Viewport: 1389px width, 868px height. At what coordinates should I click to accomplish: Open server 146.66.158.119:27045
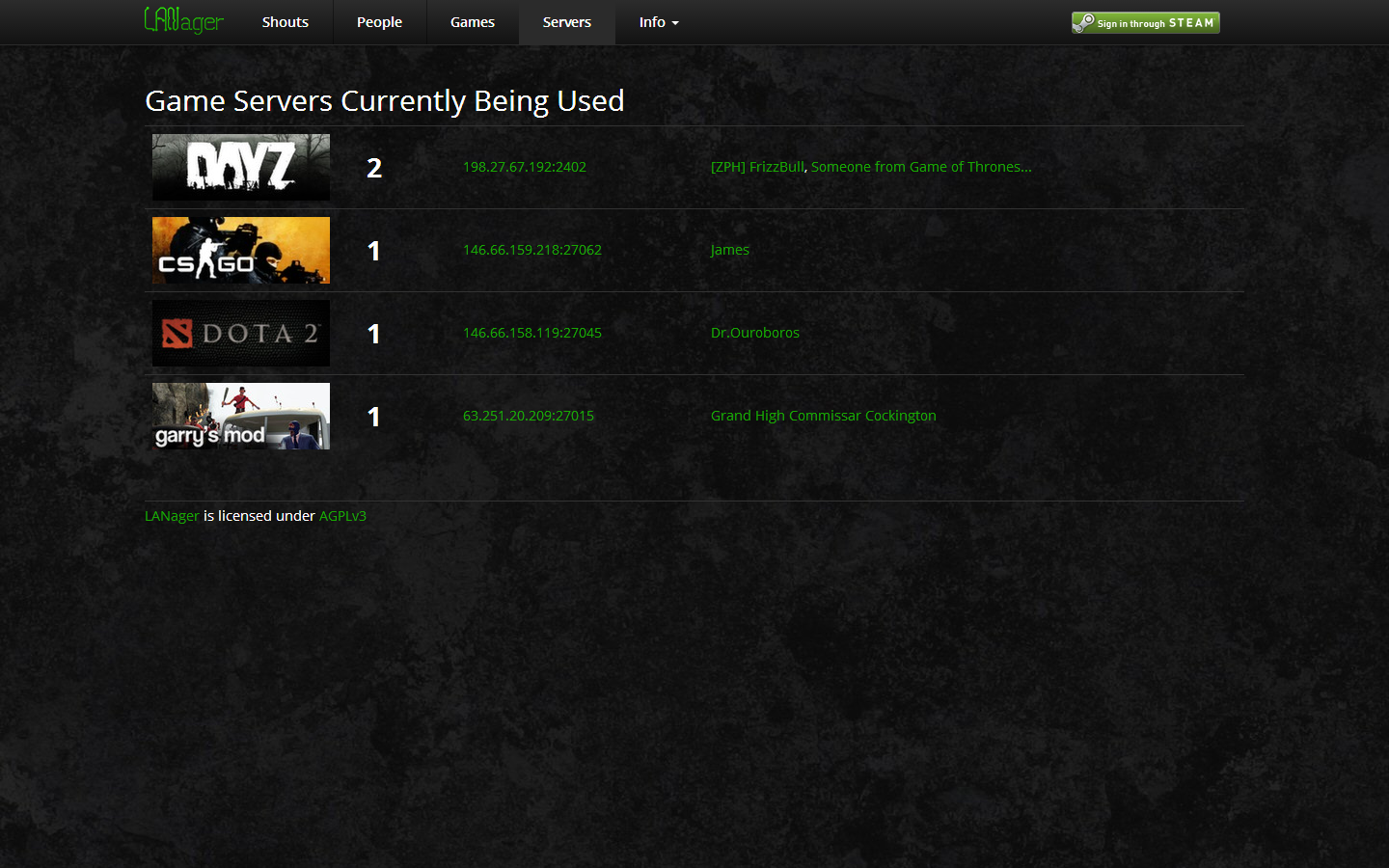tap(532, 333)
